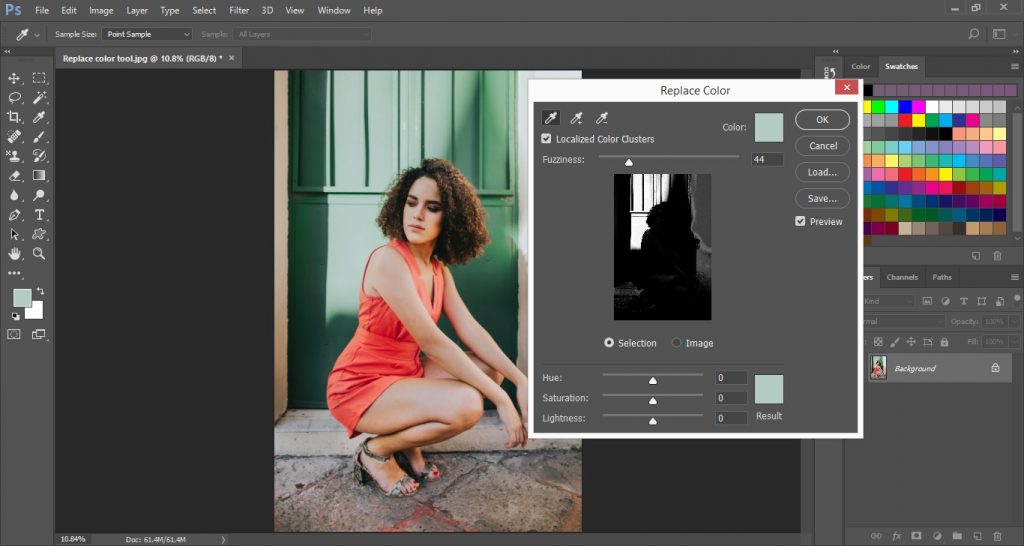1024x546 pixels.
Task: Select the Pen tool
Action: [x=14, y=215]
